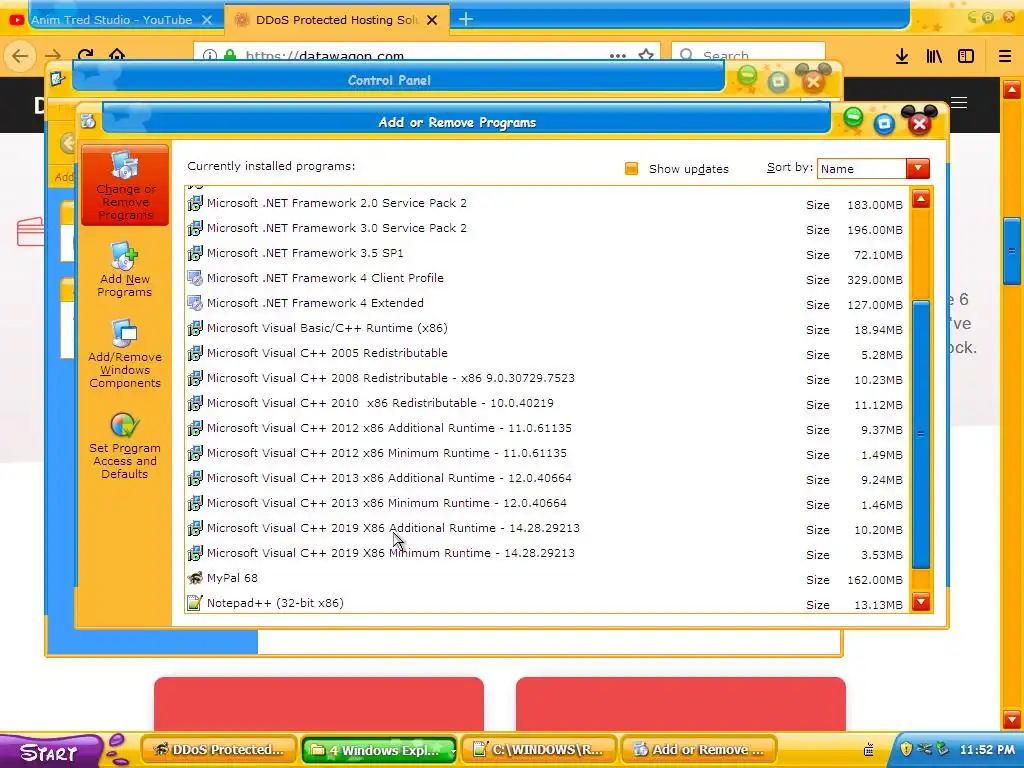The image size is (1024, 768).
Task: Open browser hamburger menu
Action: pyautogui.click(x=1004, y=56)
